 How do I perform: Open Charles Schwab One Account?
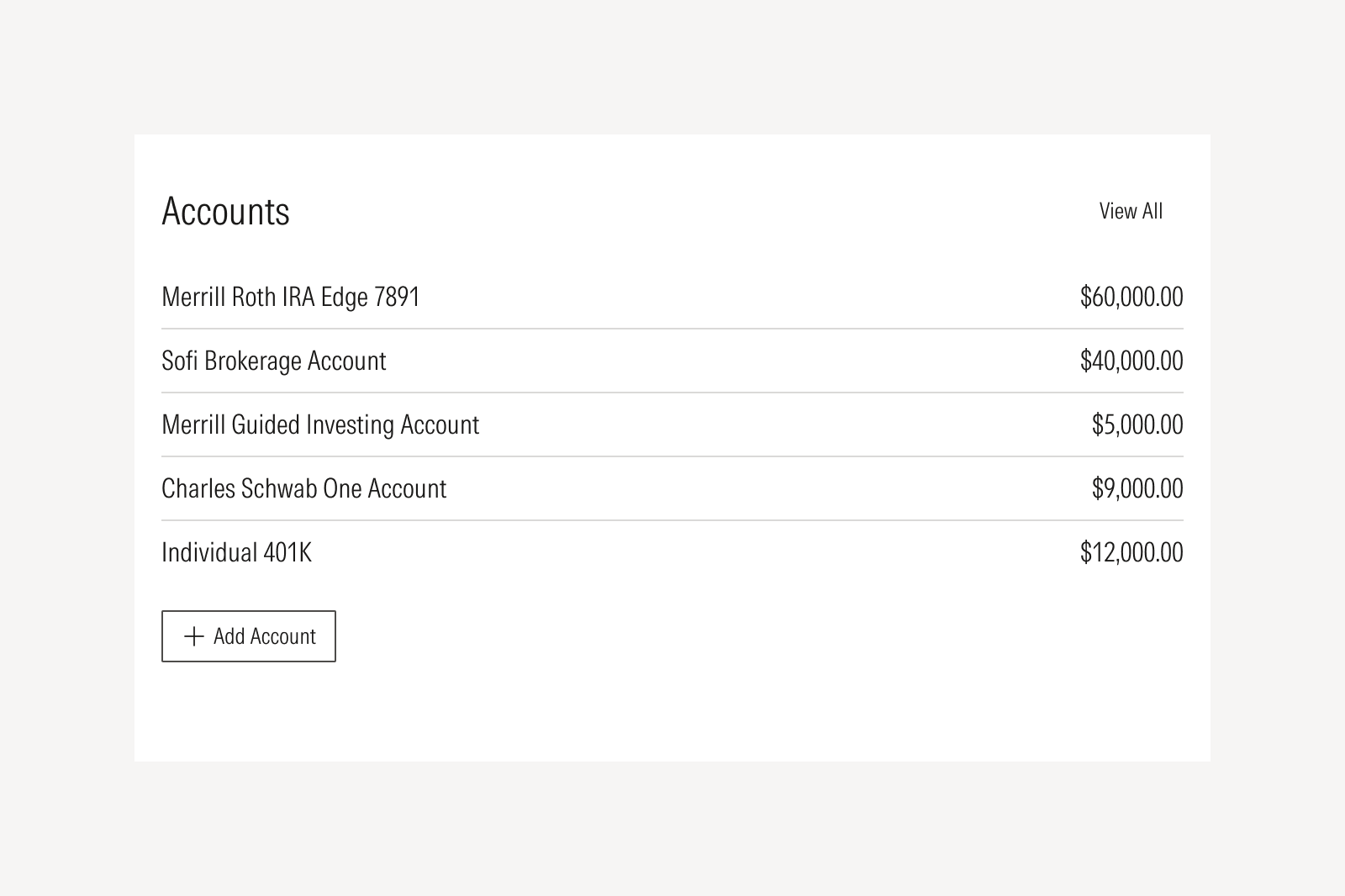[x=303, y=488]
